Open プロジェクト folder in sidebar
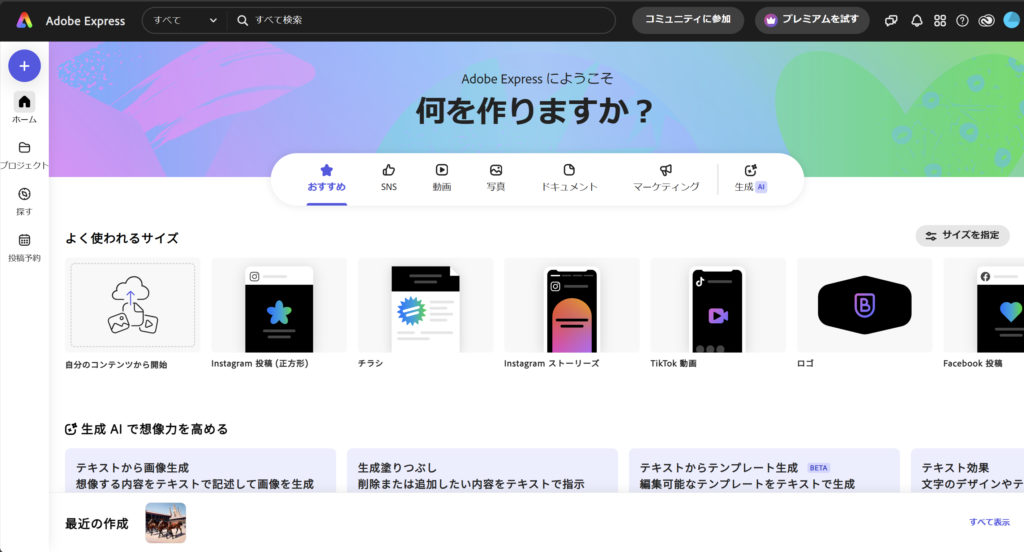The width and height of the screenshot is (1024, 552). (24, 148)
